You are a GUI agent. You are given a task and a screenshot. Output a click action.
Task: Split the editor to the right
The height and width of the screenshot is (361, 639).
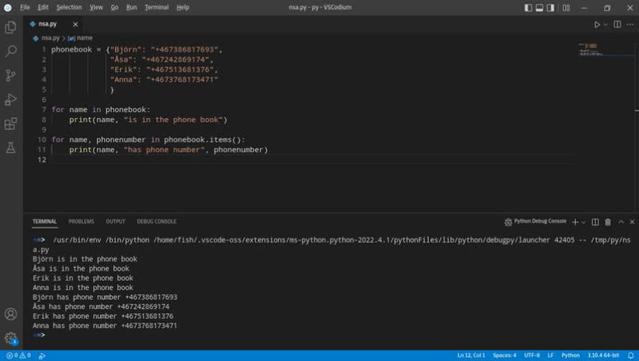point(617,24)
